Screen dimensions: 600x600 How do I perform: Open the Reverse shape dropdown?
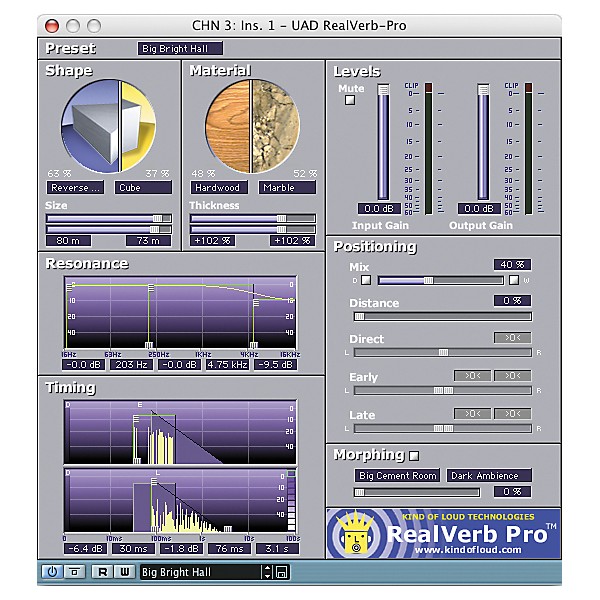pyautogui.click(x=75, y=188)
